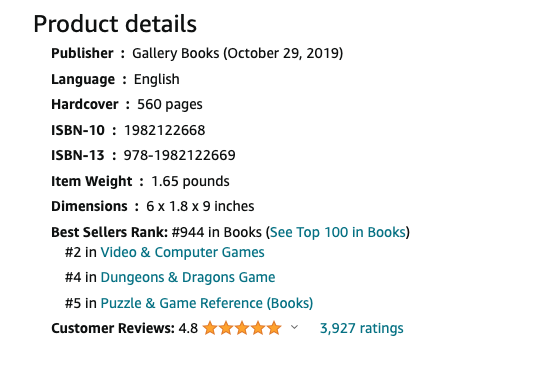This screenshot has height=380, width=557.
Task: Click the Gallery Books publisher text
Action: [176, 53]
